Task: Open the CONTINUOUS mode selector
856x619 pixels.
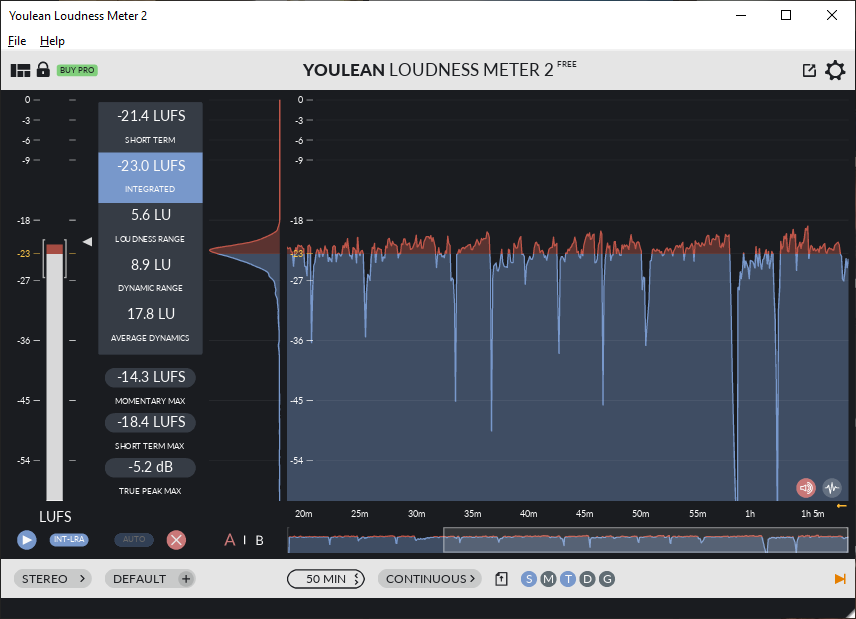Action: click(x=430, y=579)
